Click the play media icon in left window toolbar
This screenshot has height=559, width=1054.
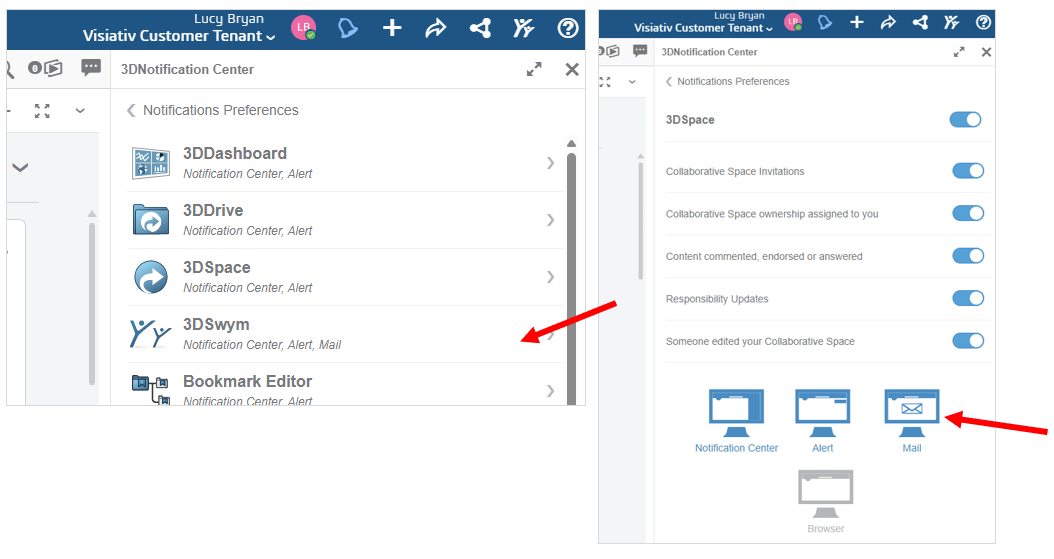53,68
